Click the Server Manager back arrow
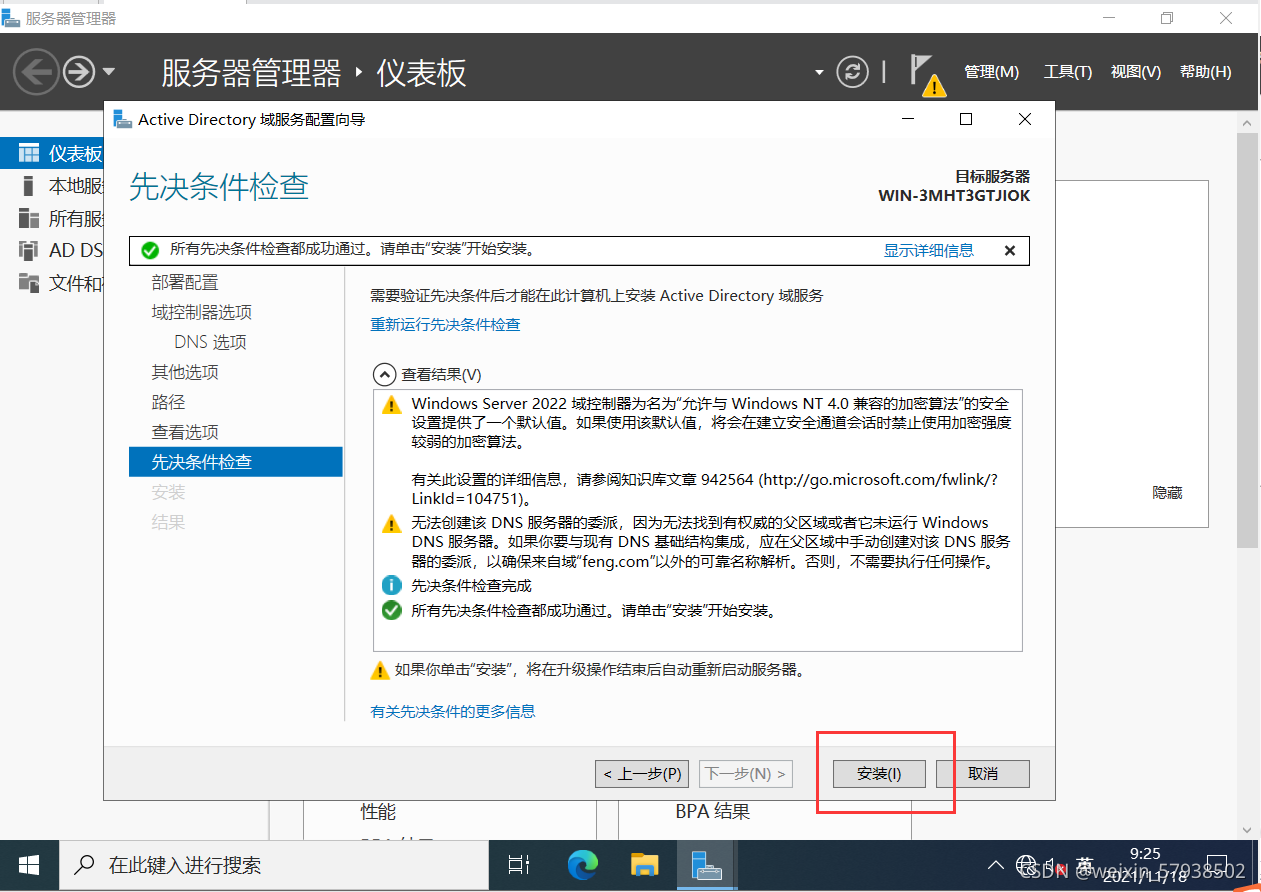 [36, 72]
